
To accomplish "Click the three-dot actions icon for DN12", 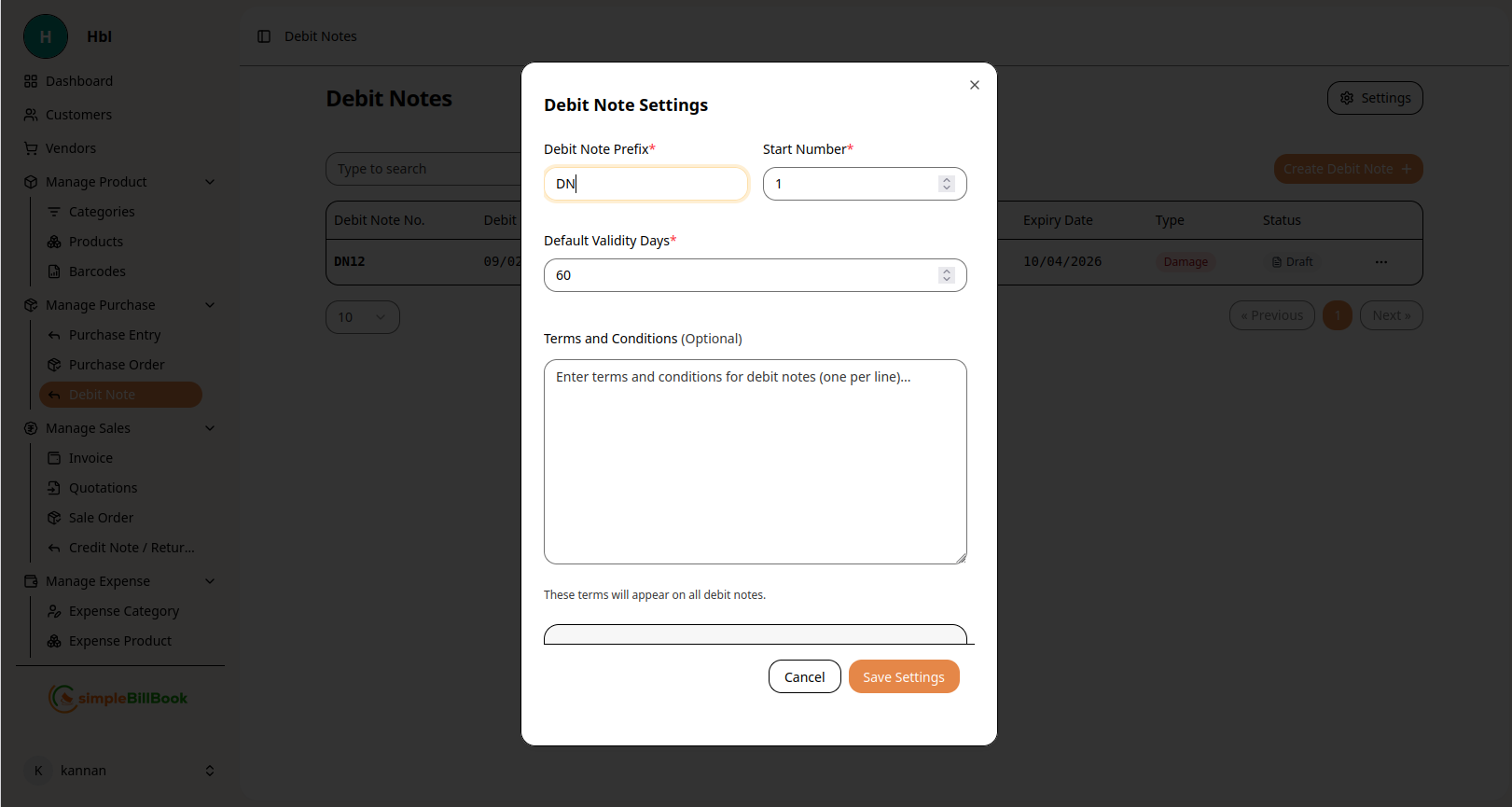I will point(1380,262).
